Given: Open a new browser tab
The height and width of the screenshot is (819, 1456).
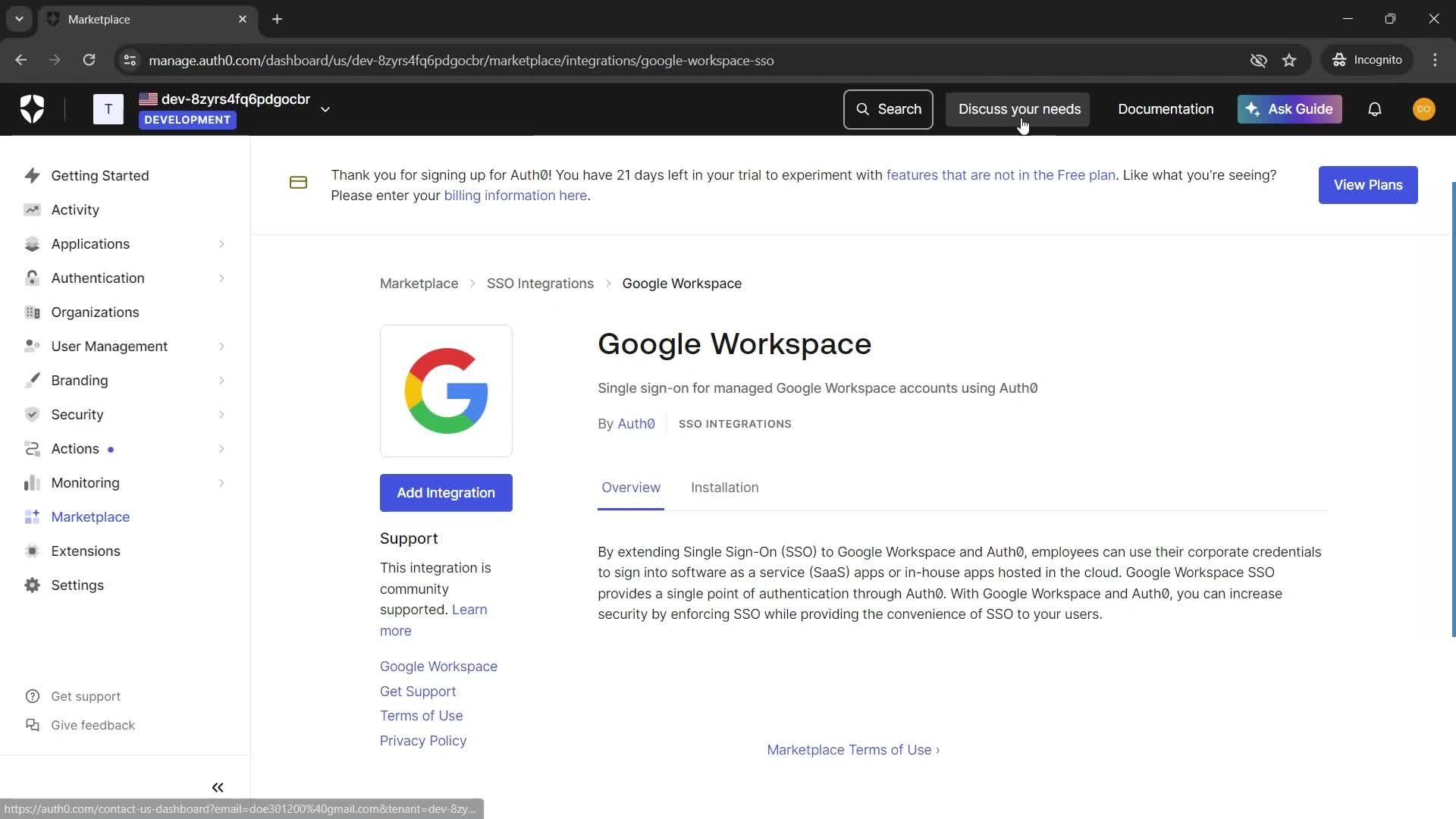Looking at the screenshot, I should 278,20.
